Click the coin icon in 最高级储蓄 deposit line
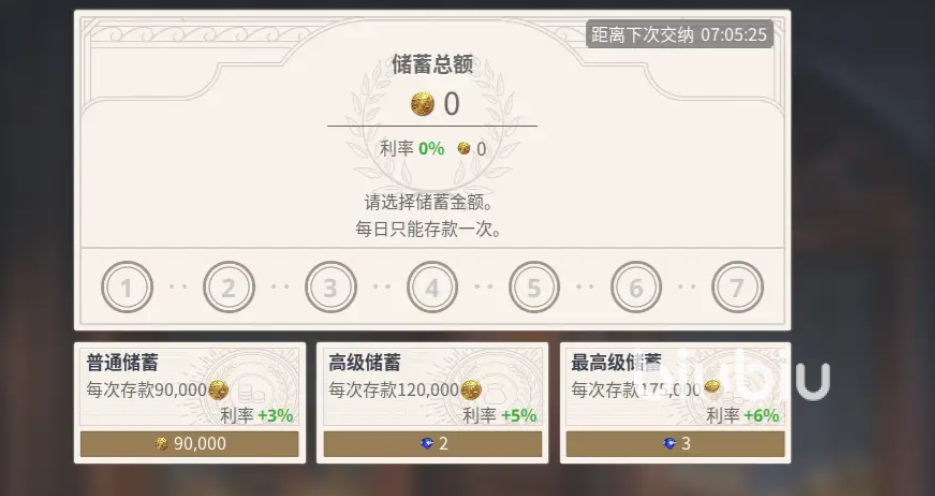The image size is (935, 496). (x=712, y=388)
